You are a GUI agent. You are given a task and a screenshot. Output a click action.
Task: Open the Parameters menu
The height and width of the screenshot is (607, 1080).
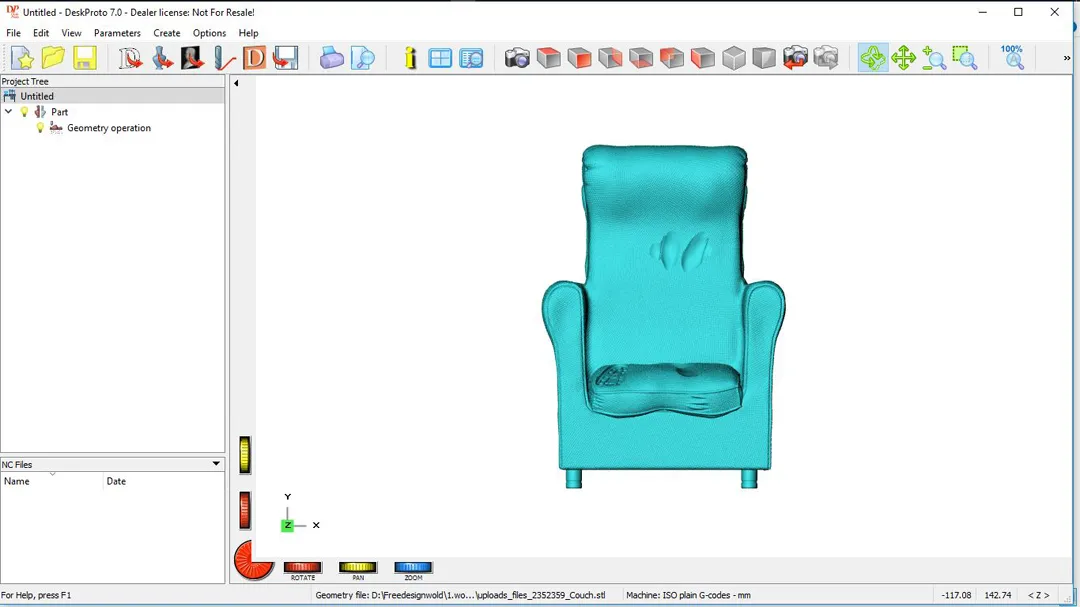tap(117, 33)
